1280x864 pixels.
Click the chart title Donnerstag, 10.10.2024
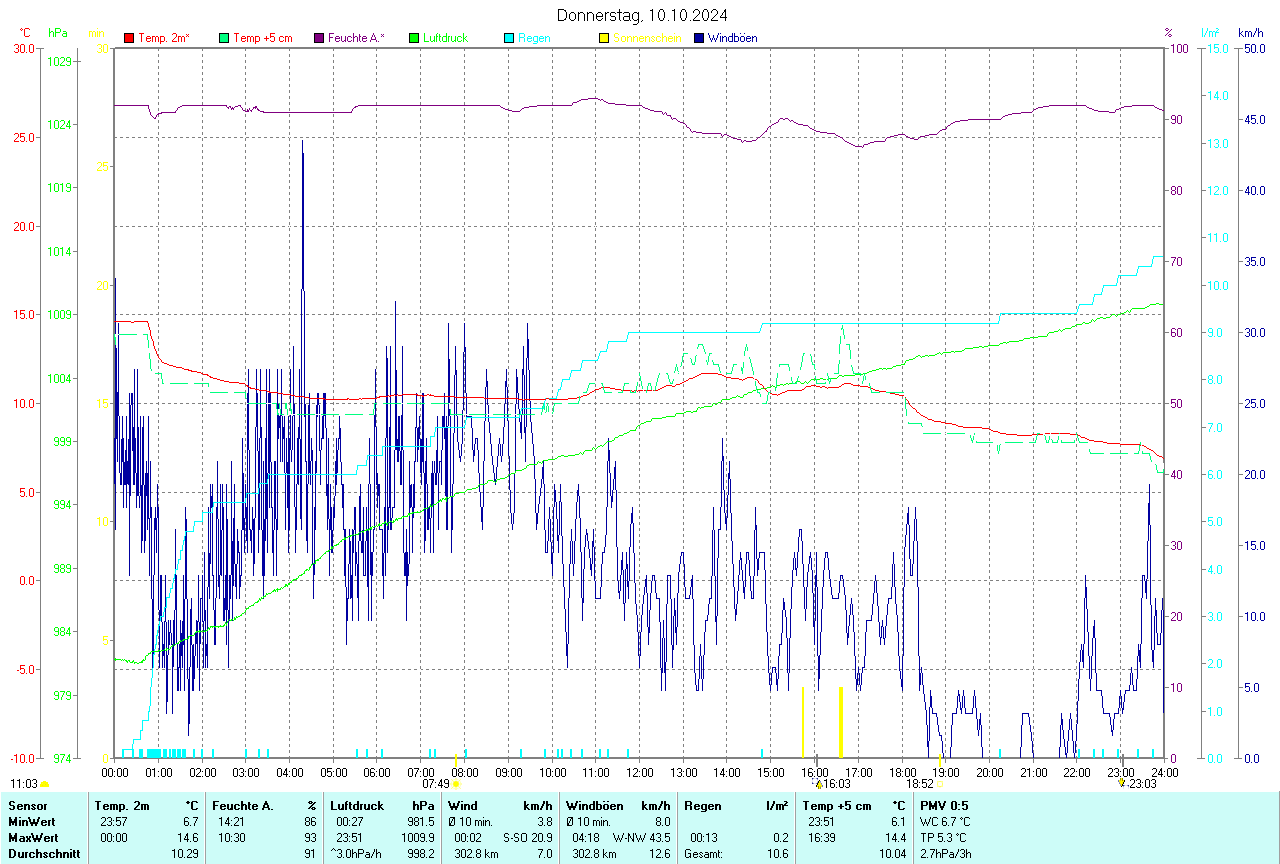pyautogui.click(x=642, y=15)
